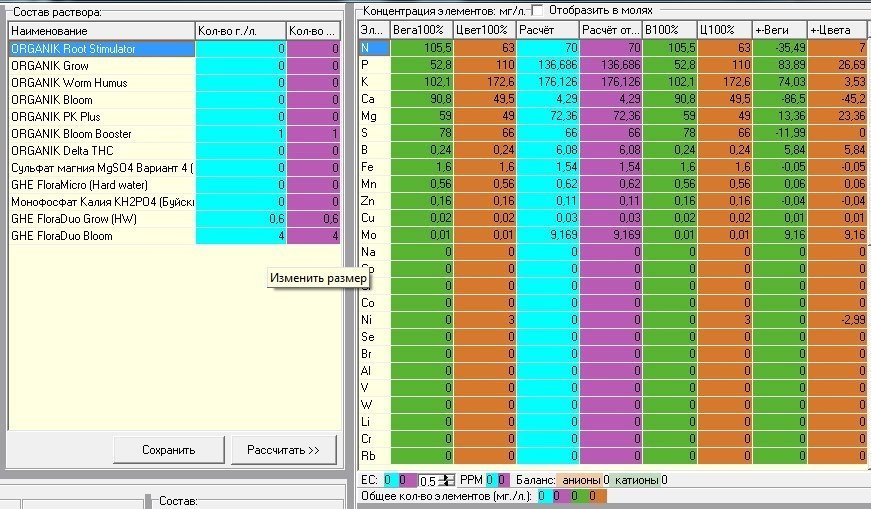This screenshot has height=509, width=871.
Task: Select the 'ORGANIK Root Stimulator' row
Action: pos(102,49)
